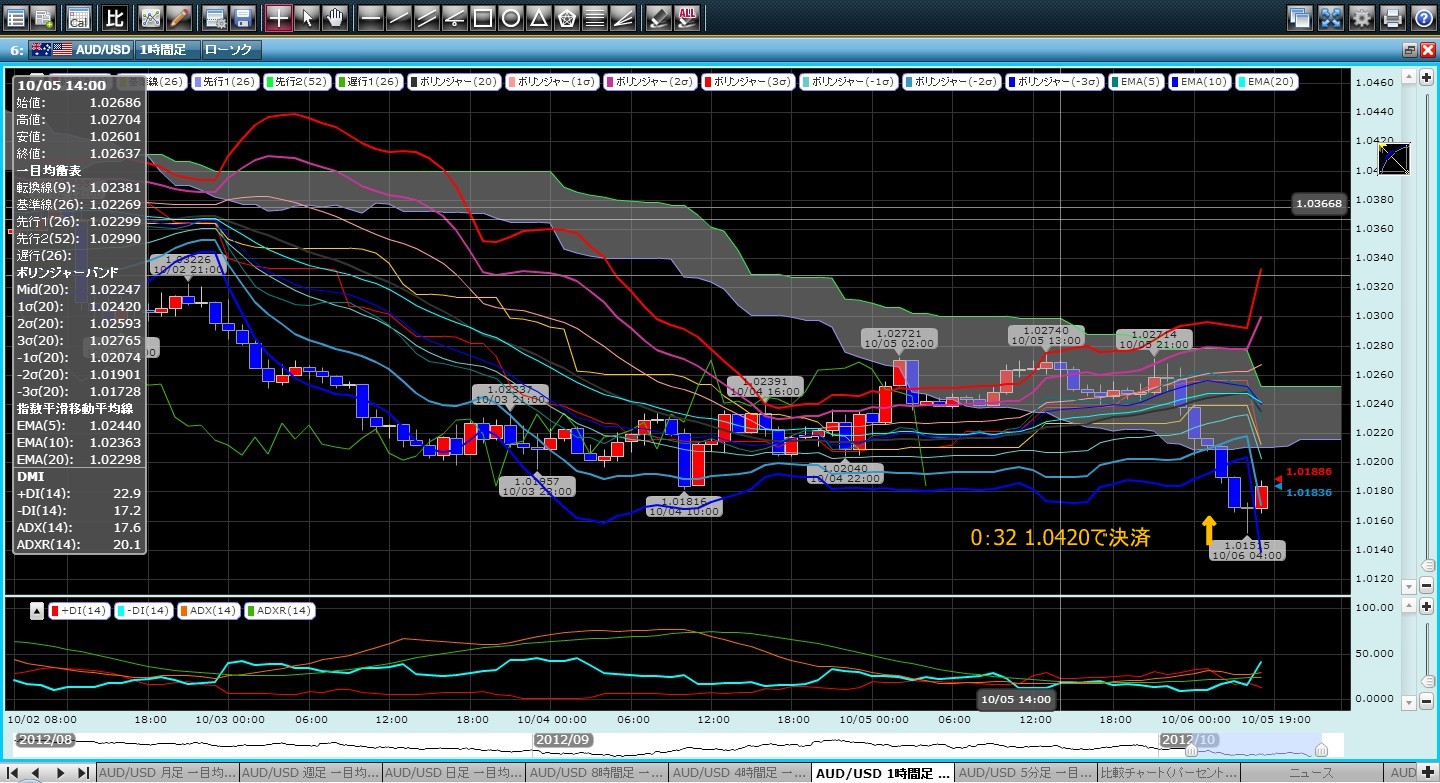Print the chart using printer icon
Image resolution: width=1440 pixels, height=783 pixels.
(1392, 17)
